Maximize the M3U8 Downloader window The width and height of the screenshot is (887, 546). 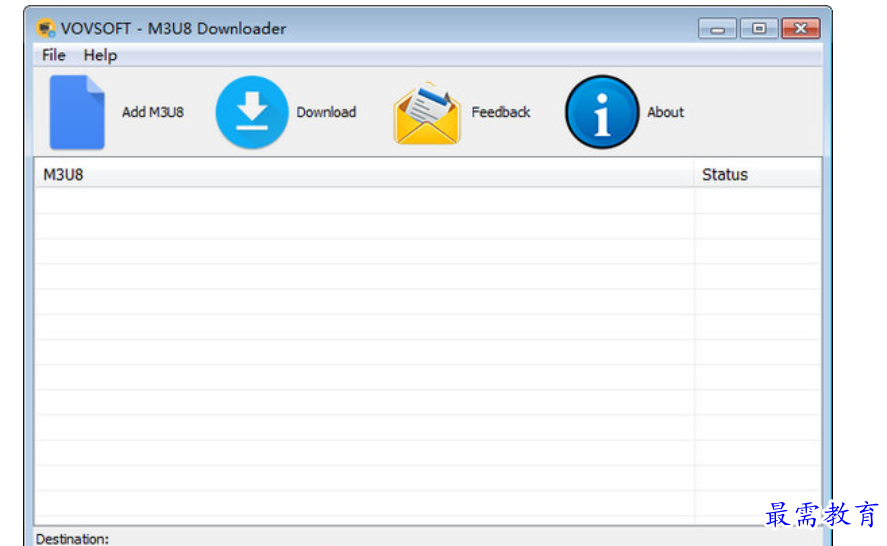759,28
